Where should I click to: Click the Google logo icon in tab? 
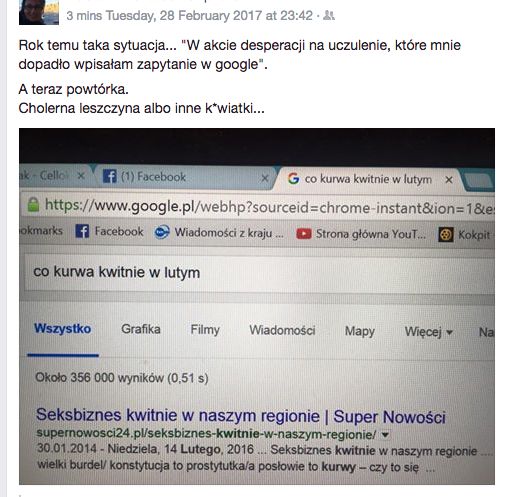293,178
